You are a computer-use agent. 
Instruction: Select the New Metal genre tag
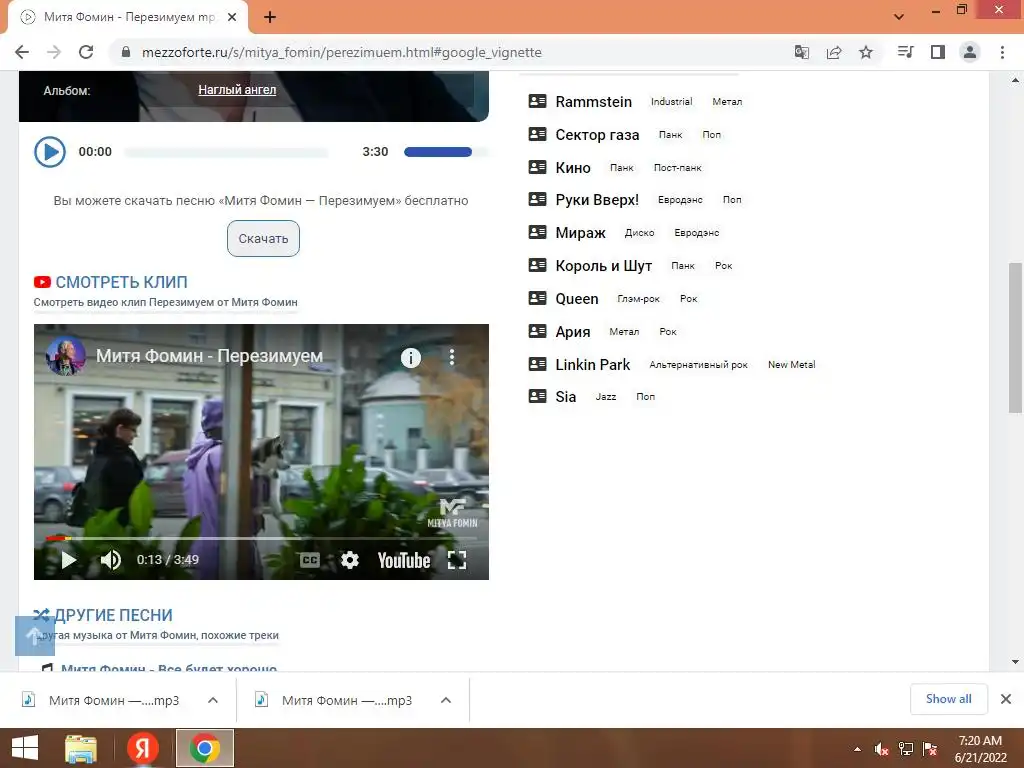[792, 364]
